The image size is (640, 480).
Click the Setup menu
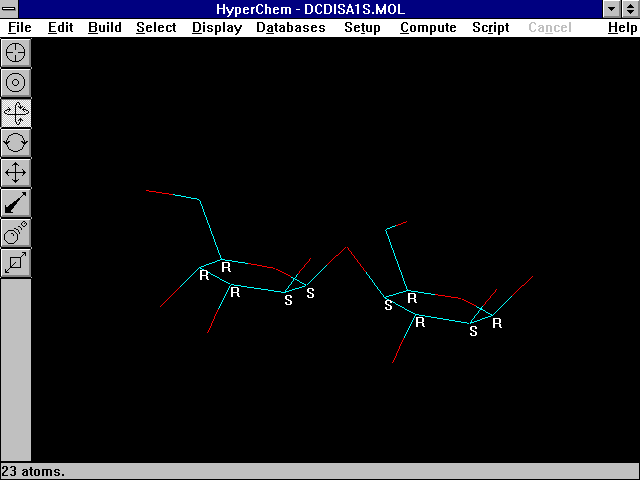click(362, 27)
